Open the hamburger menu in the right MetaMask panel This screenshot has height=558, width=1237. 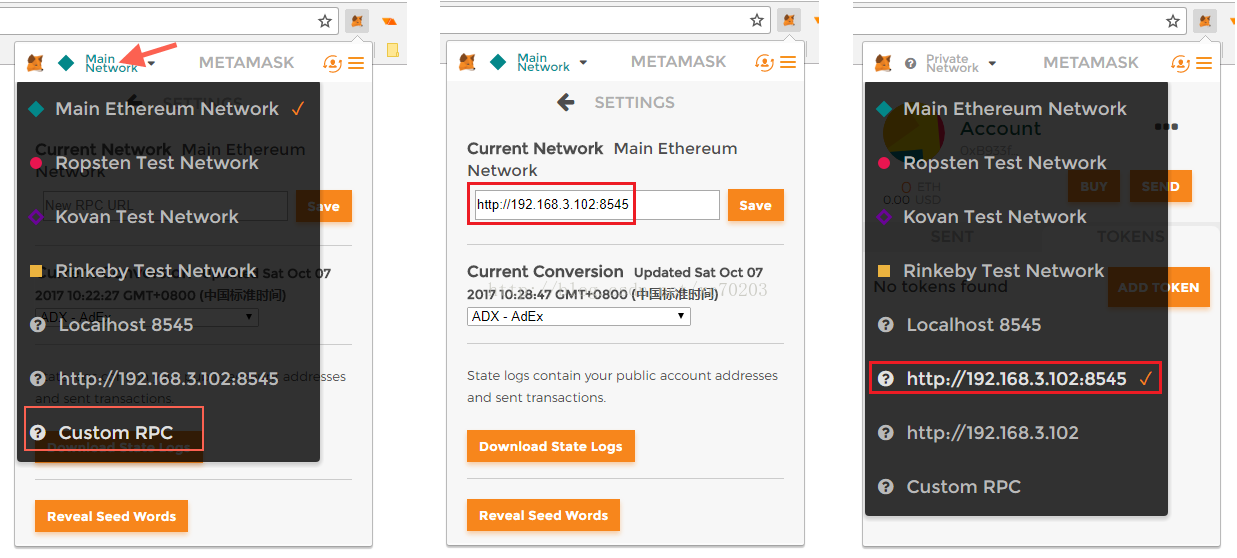(1203, 63)
